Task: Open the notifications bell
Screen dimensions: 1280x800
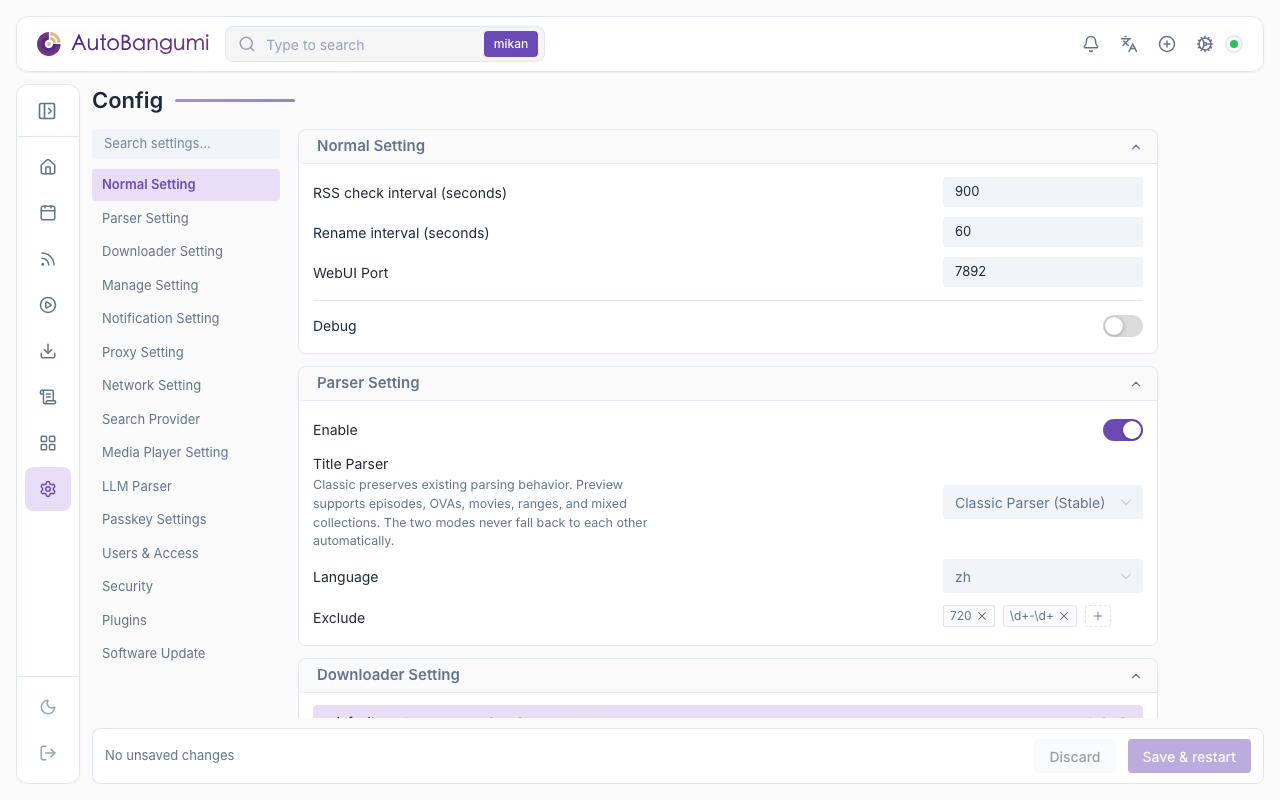Action: 1091,44
